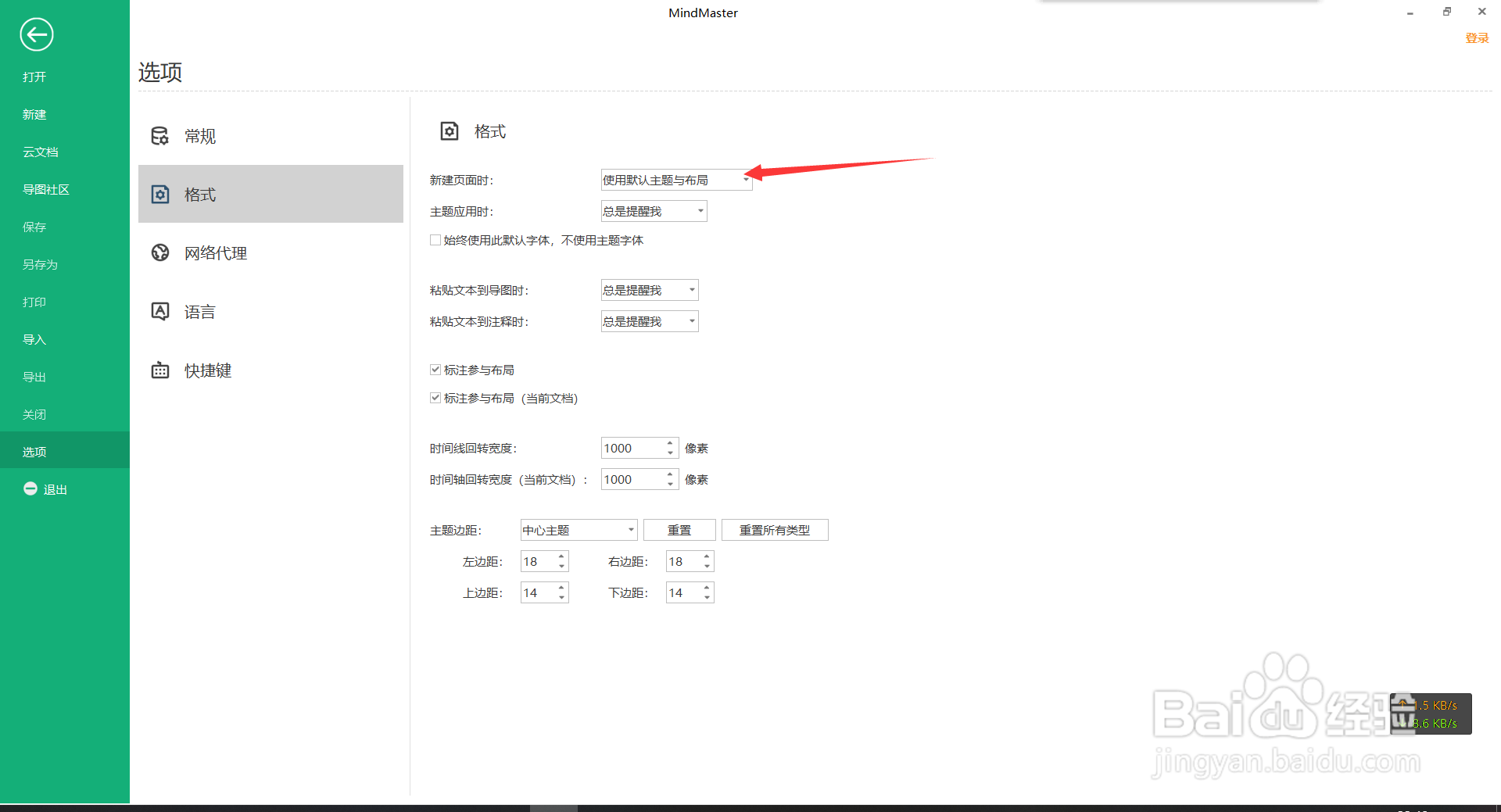Switch to the 快捷键 options tab
Screen dimensions: 1501x812
coord(270,370)
